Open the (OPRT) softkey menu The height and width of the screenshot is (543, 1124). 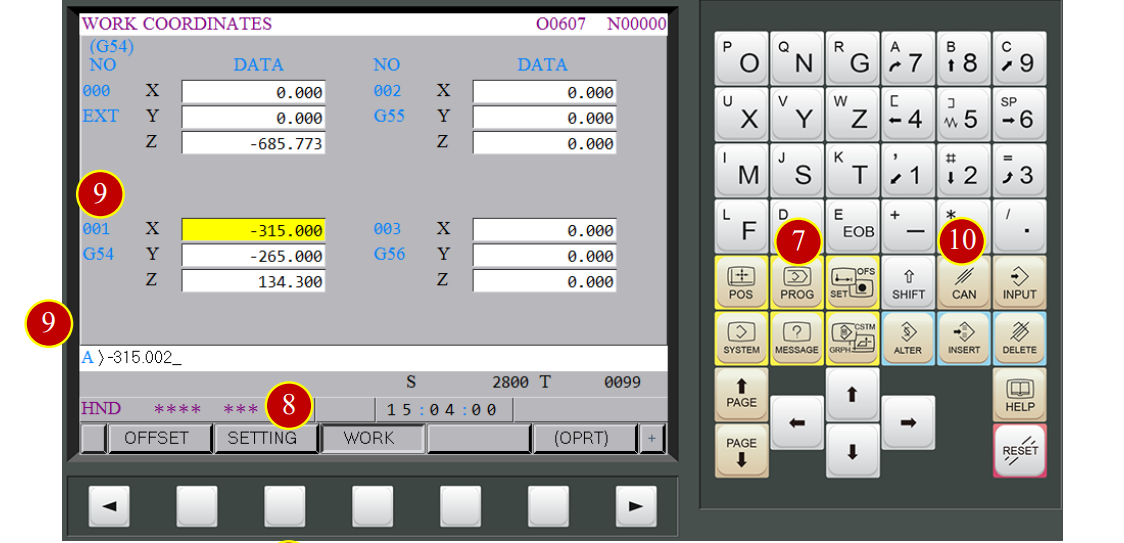[585, 438]
